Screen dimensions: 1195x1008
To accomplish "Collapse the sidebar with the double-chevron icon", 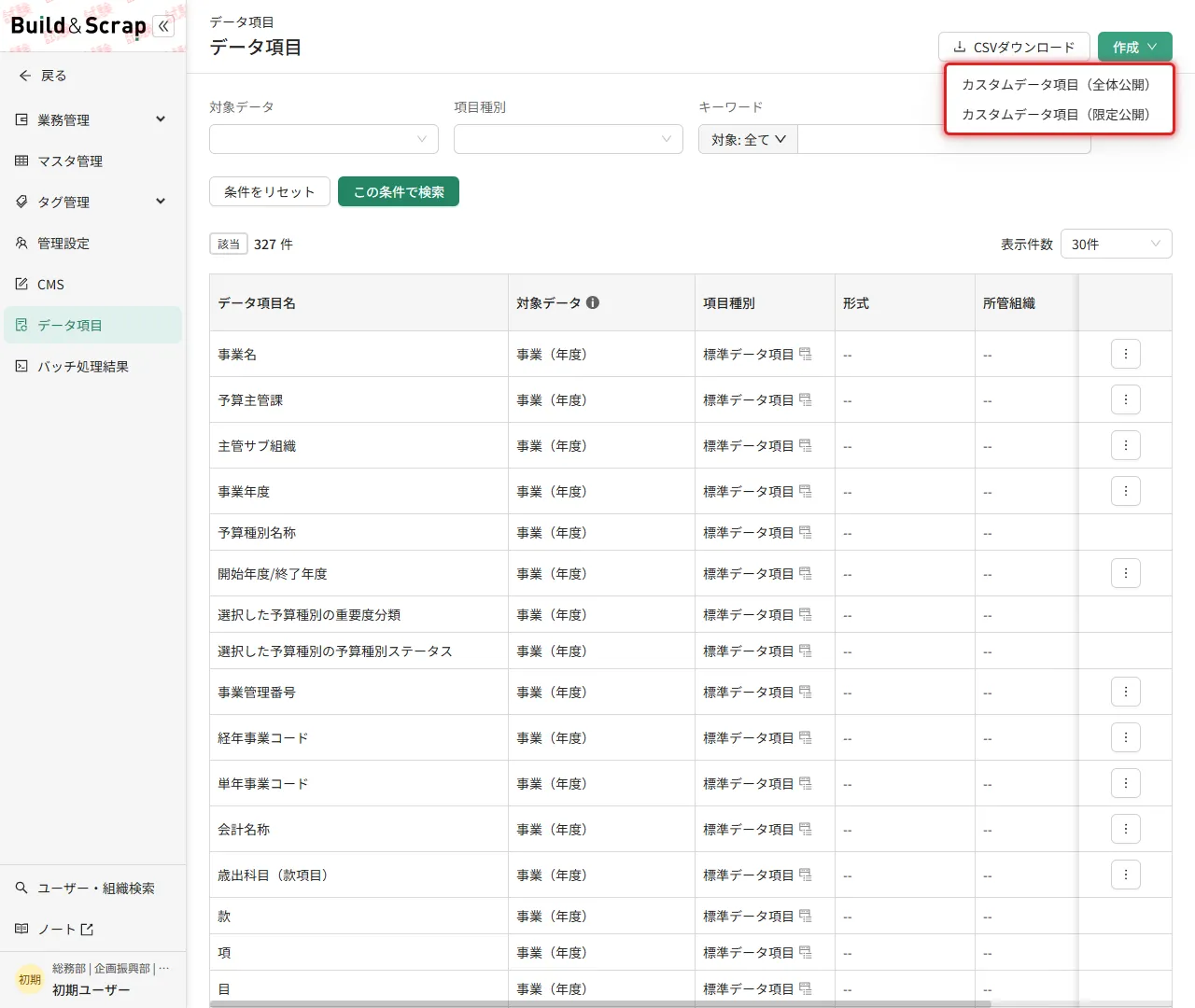I will pos(163,26).
